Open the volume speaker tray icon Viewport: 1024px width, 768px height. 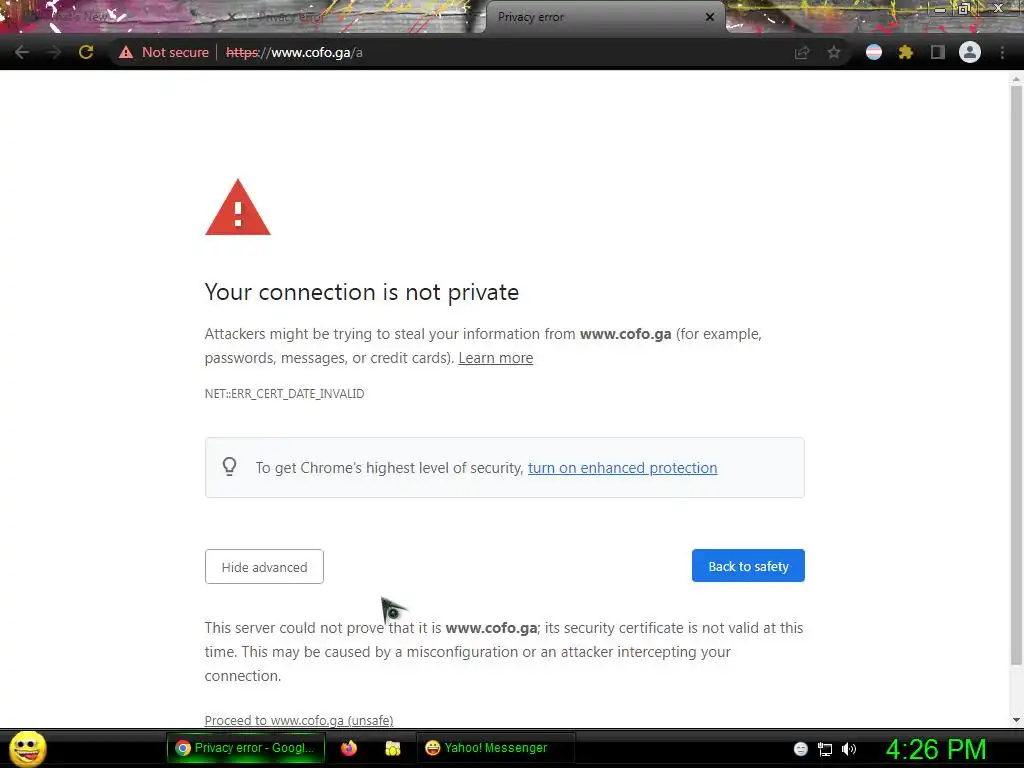(x=849, y=749)
